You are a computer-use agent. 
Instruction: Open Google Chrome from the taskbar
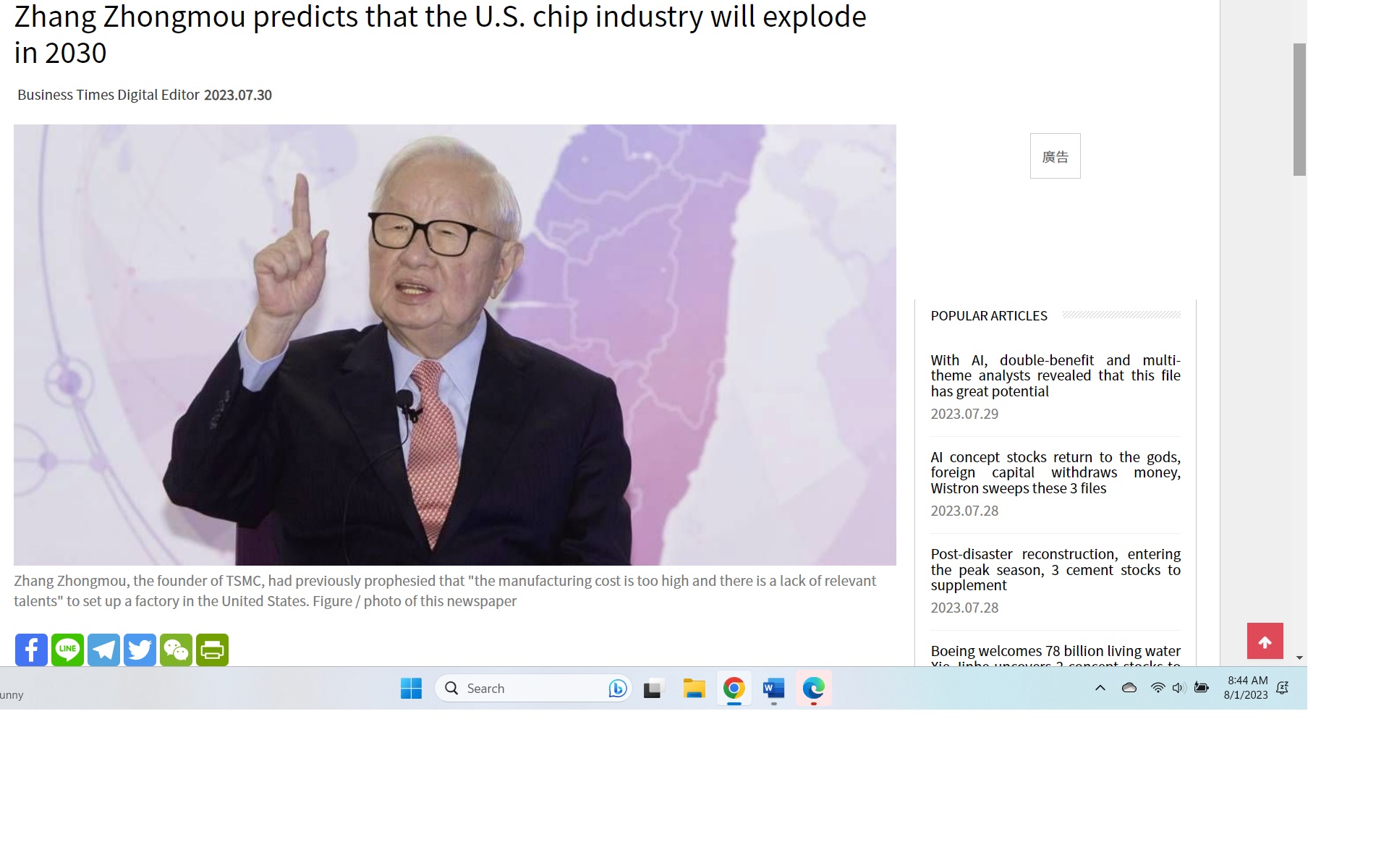tap(734, 688)
